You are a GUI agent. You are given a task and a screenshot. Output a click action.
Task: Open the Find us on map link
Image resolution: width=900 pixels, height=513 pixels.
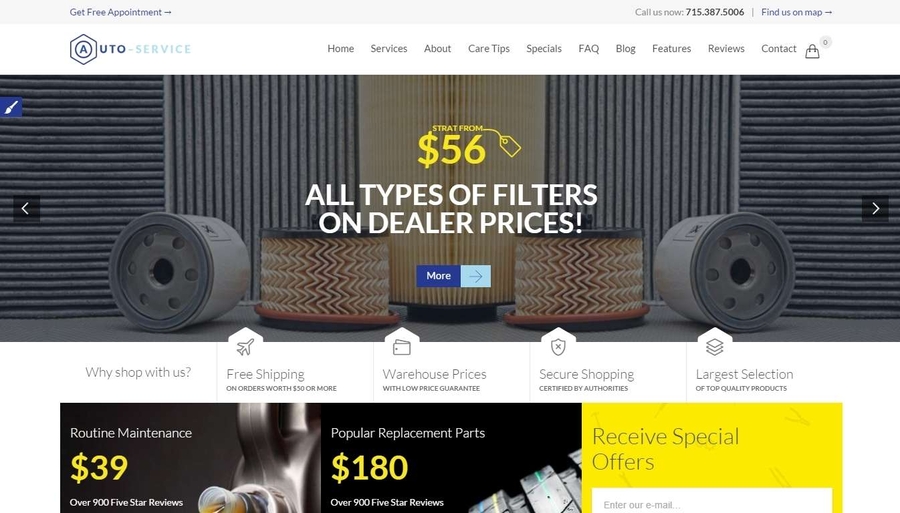click(797, 12)
